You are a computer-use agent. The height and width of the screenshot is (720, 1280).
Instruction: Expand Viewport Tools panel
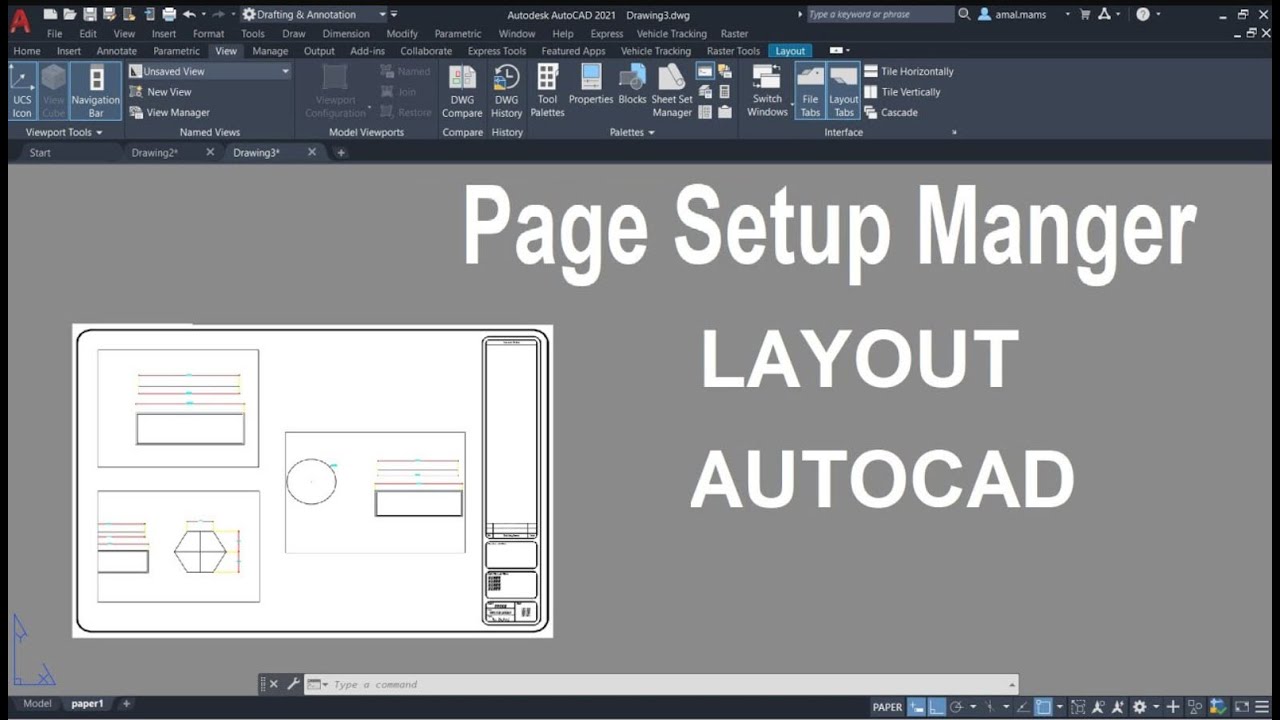[64, 132]
